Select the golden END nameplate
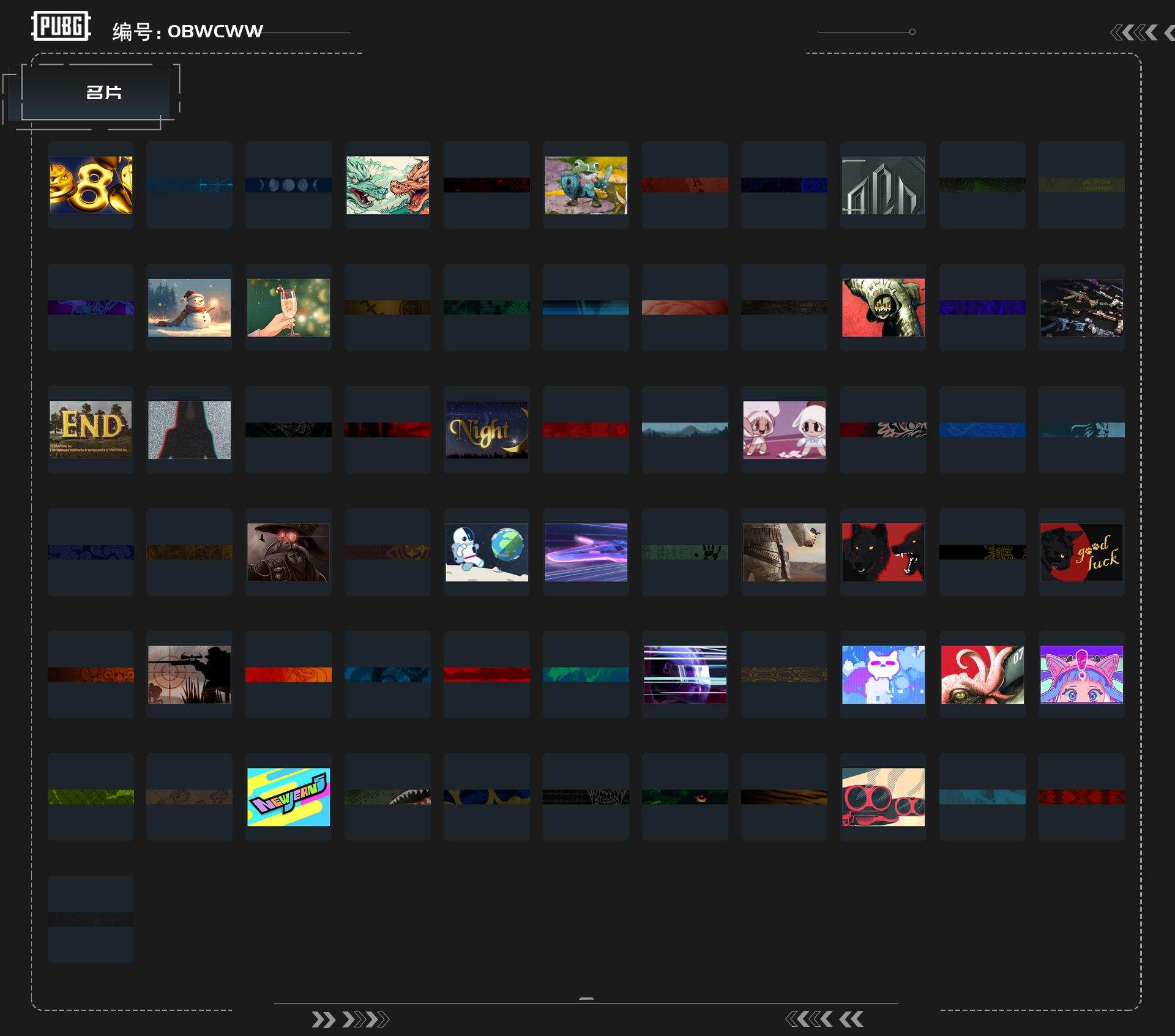Screen dimensions: 1175x1036 pos(91,430)
